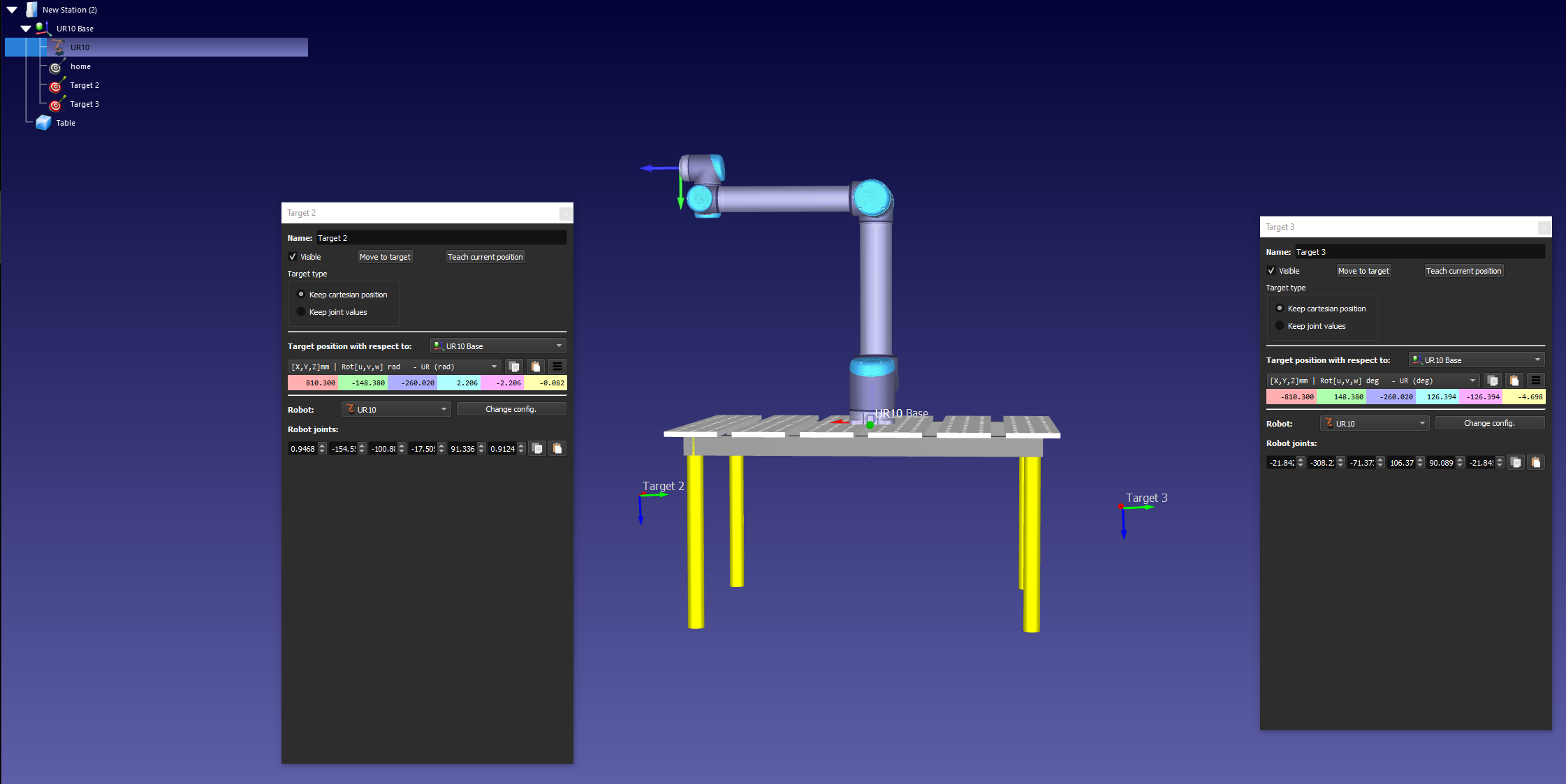1566x784 pixels.
Task: Copy the pose values in the Target 2 panel
Action: [x=515, y=367]
